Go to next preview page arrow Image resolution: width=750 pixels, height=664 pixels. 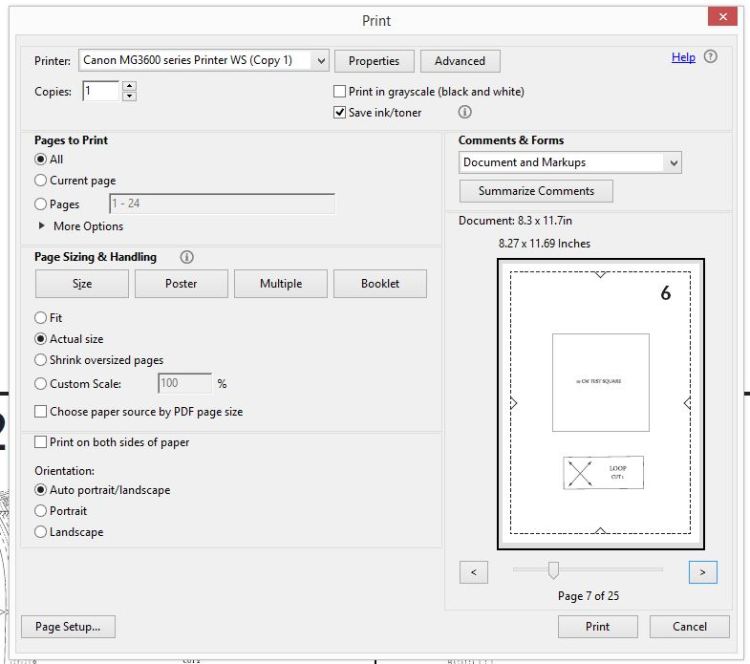click(703, 571)
